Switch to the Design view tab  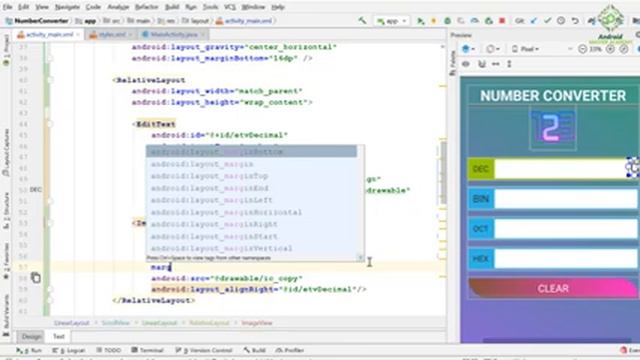click(31, 337)
